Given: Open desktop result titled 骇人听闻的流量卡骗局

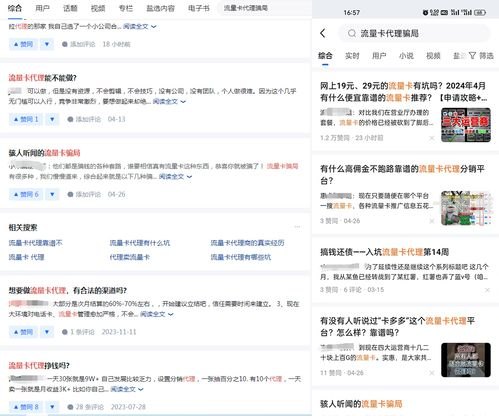Looking at the screenshot, I should 44,153.
